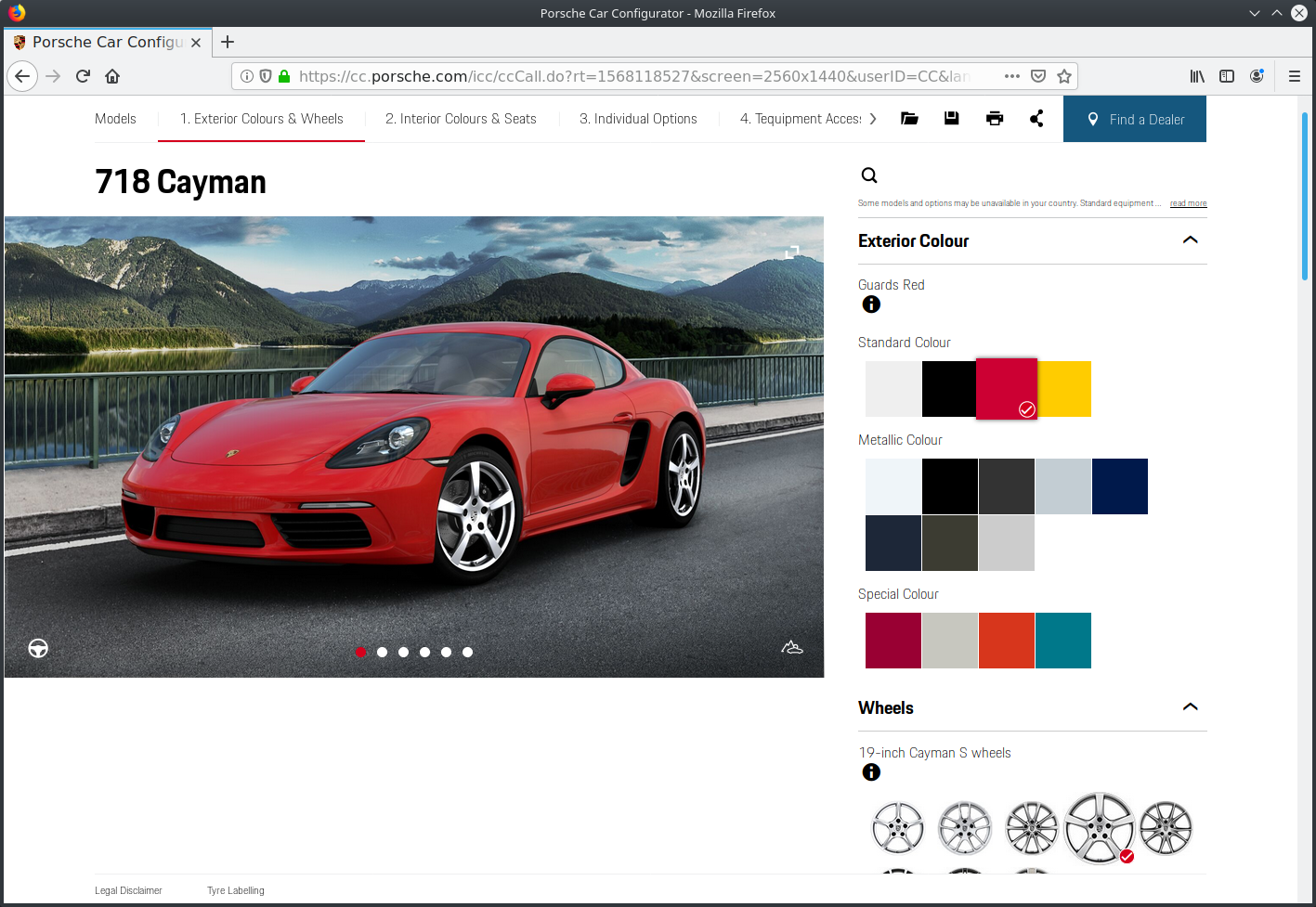
Task: Reload the page
Action: [x=83, y=76]
